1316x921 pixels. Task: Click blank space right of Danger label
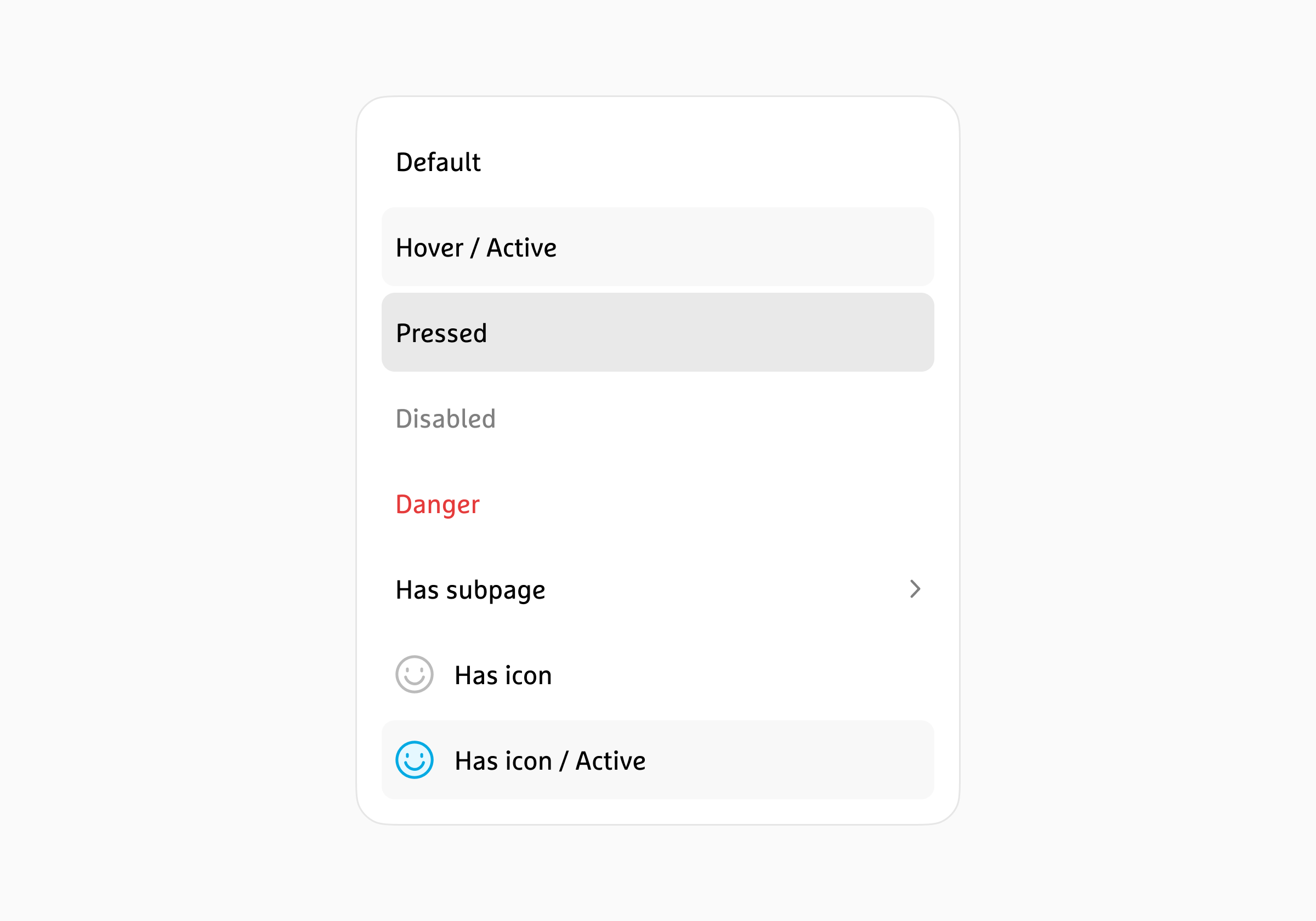(717, 504)
